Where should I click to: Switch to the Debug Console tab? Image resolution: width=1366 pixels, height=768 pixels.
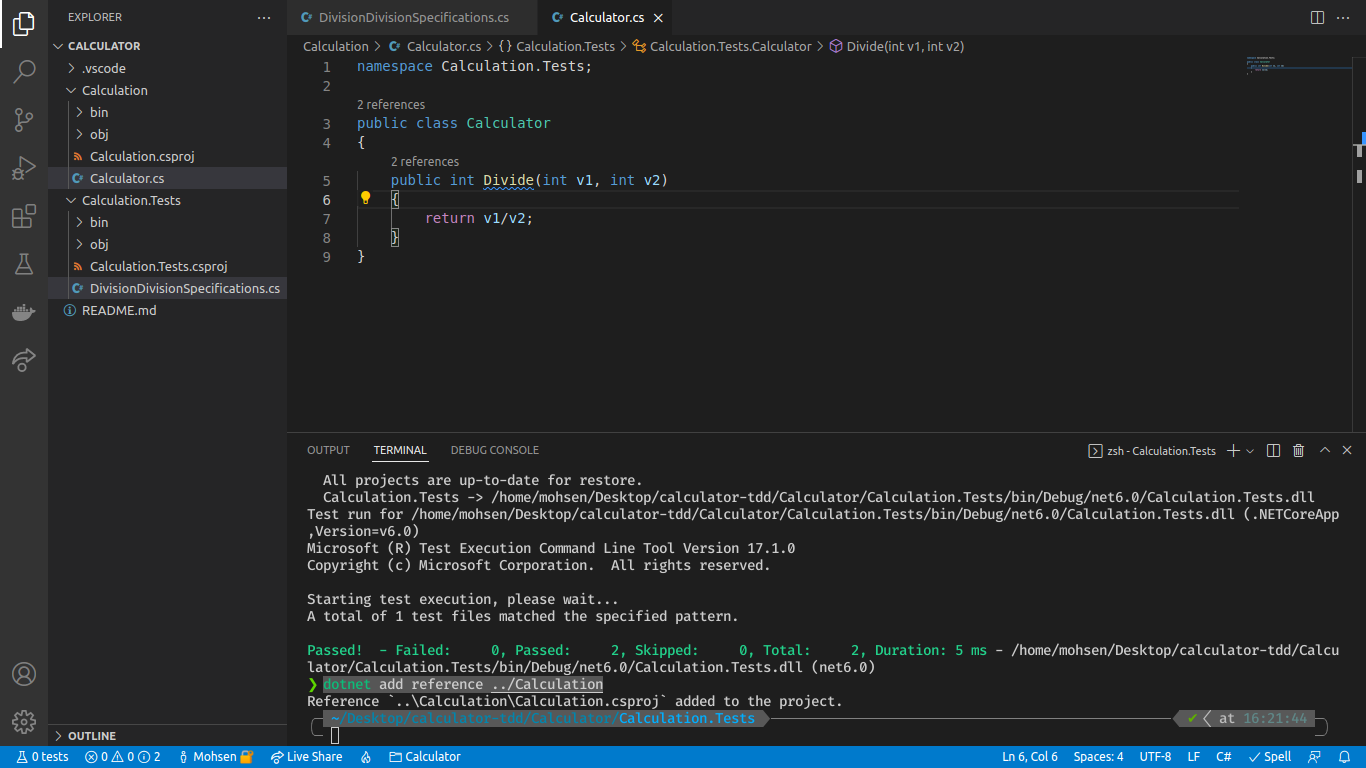pyautogui.click(x=494, y=450)
